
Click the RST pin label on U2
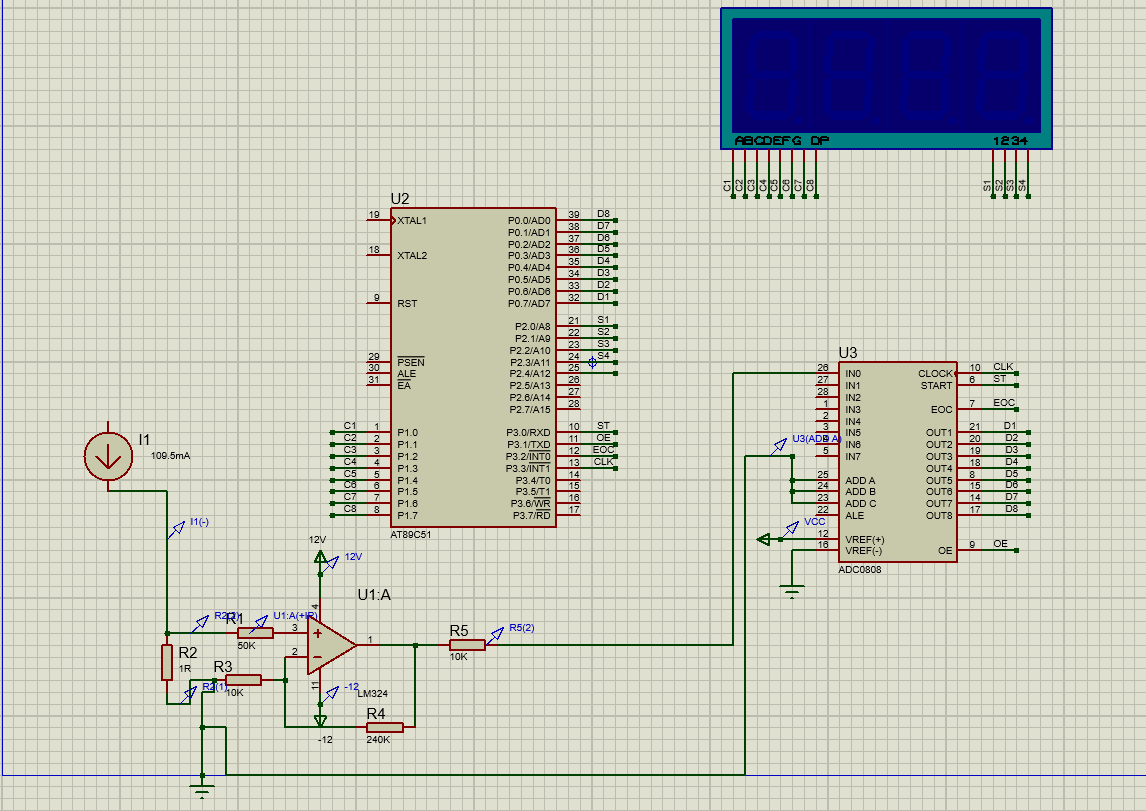click(x=407, y=304)
